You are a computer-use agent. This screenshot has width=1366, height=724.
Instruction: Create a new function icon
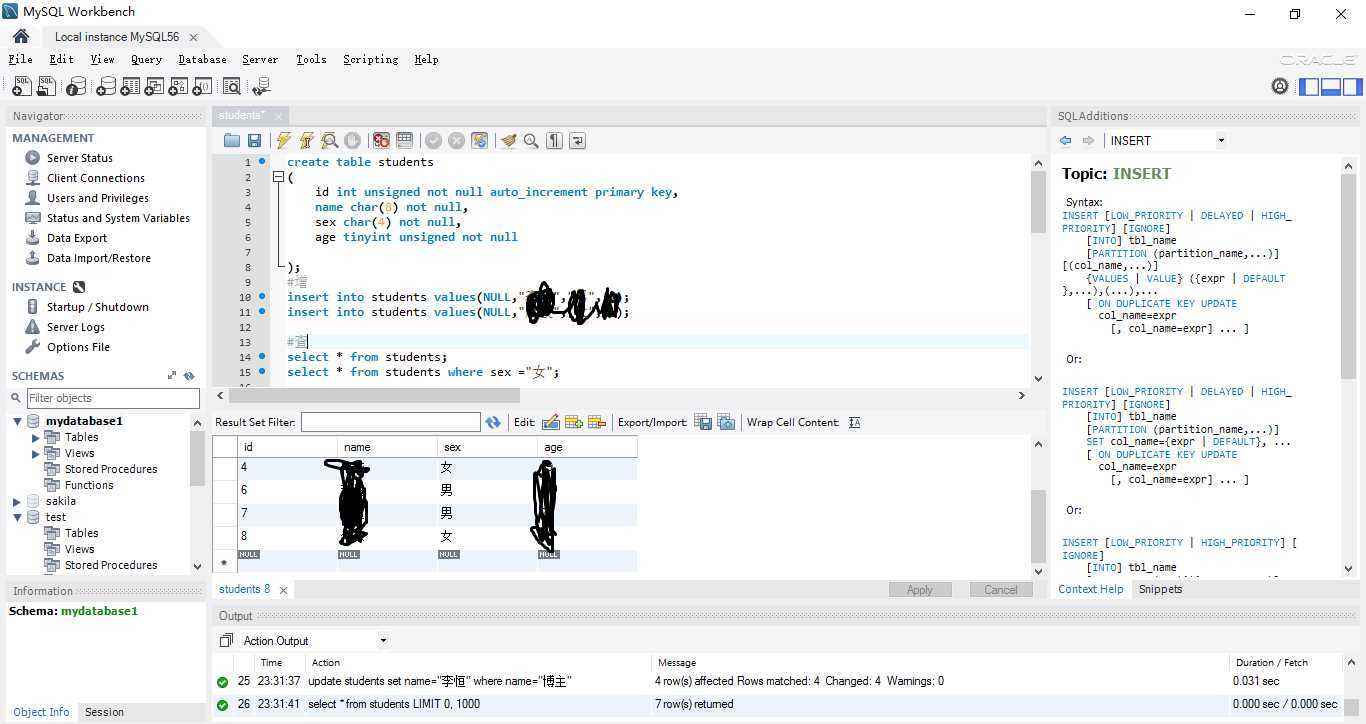point(202,87)
